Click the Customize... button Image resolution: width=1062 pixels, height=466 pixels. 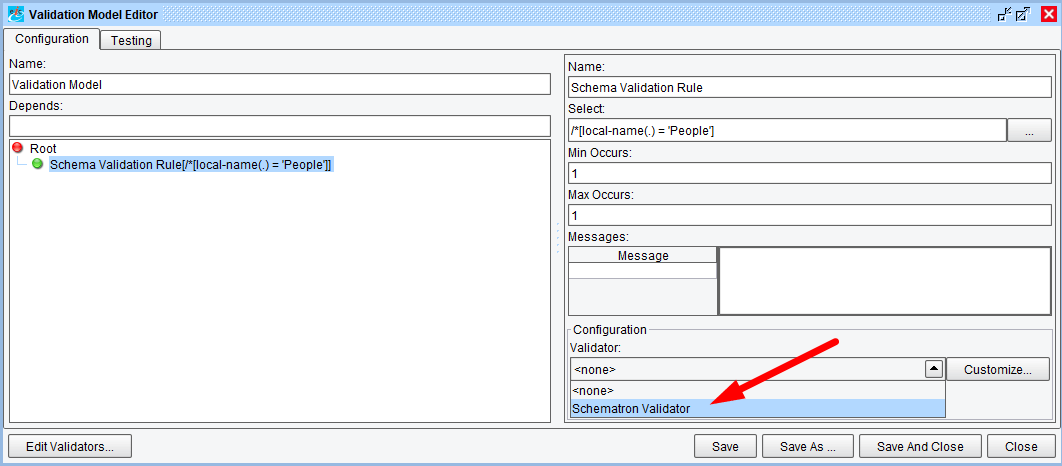click(x=998, y=369)
